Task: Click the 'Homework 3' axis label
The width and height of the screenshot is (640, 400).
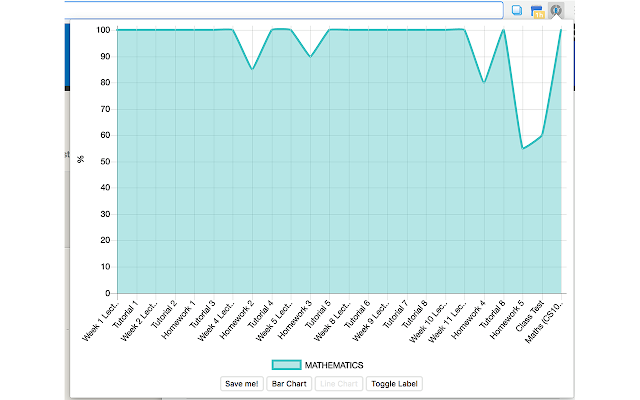Action: point(294,320)
